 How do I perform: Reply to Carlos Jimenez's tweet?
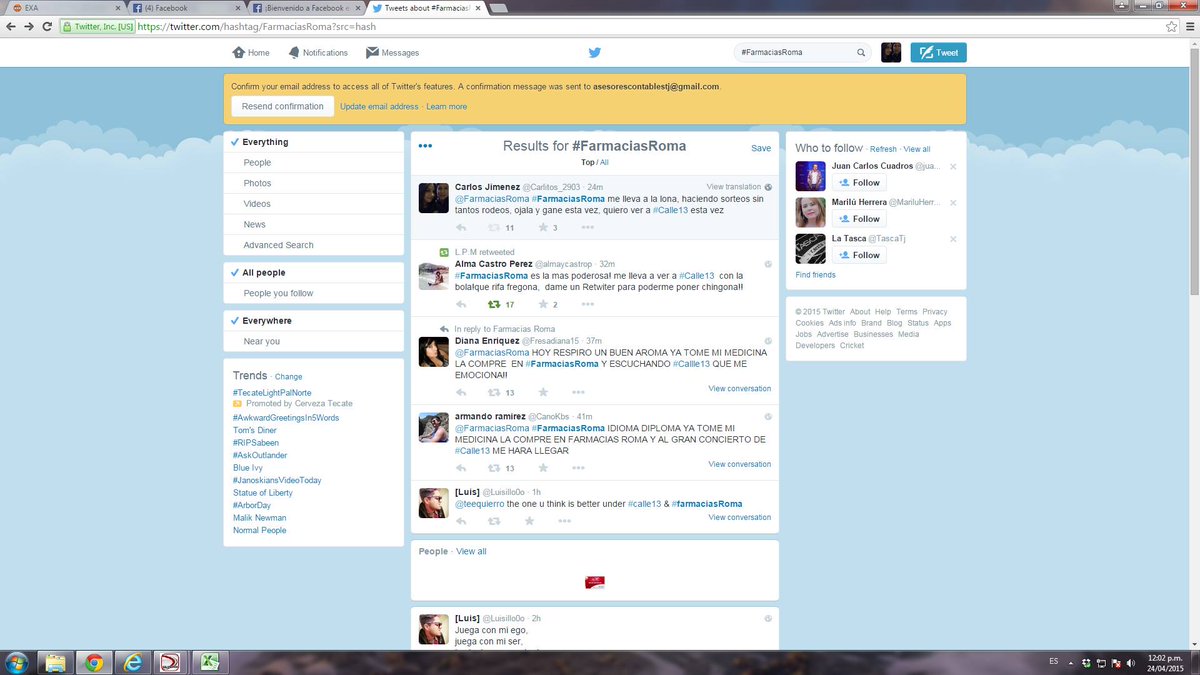coord(461,228)
